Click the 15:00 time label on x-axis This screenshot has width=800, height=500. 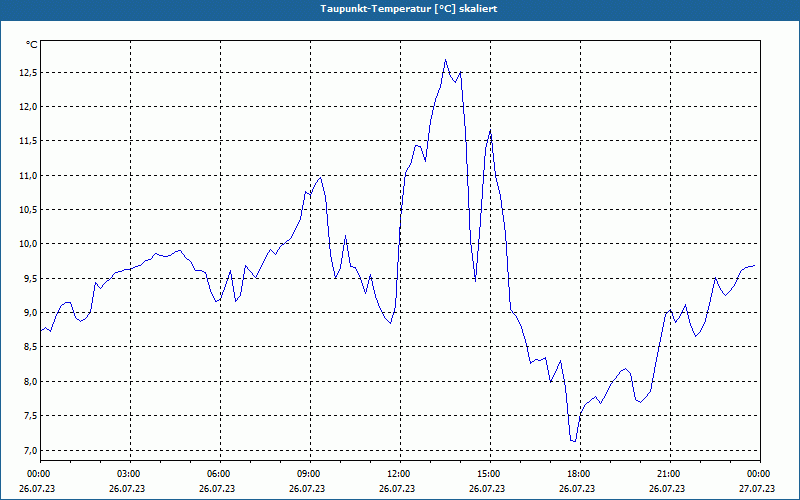pos(490,474)
